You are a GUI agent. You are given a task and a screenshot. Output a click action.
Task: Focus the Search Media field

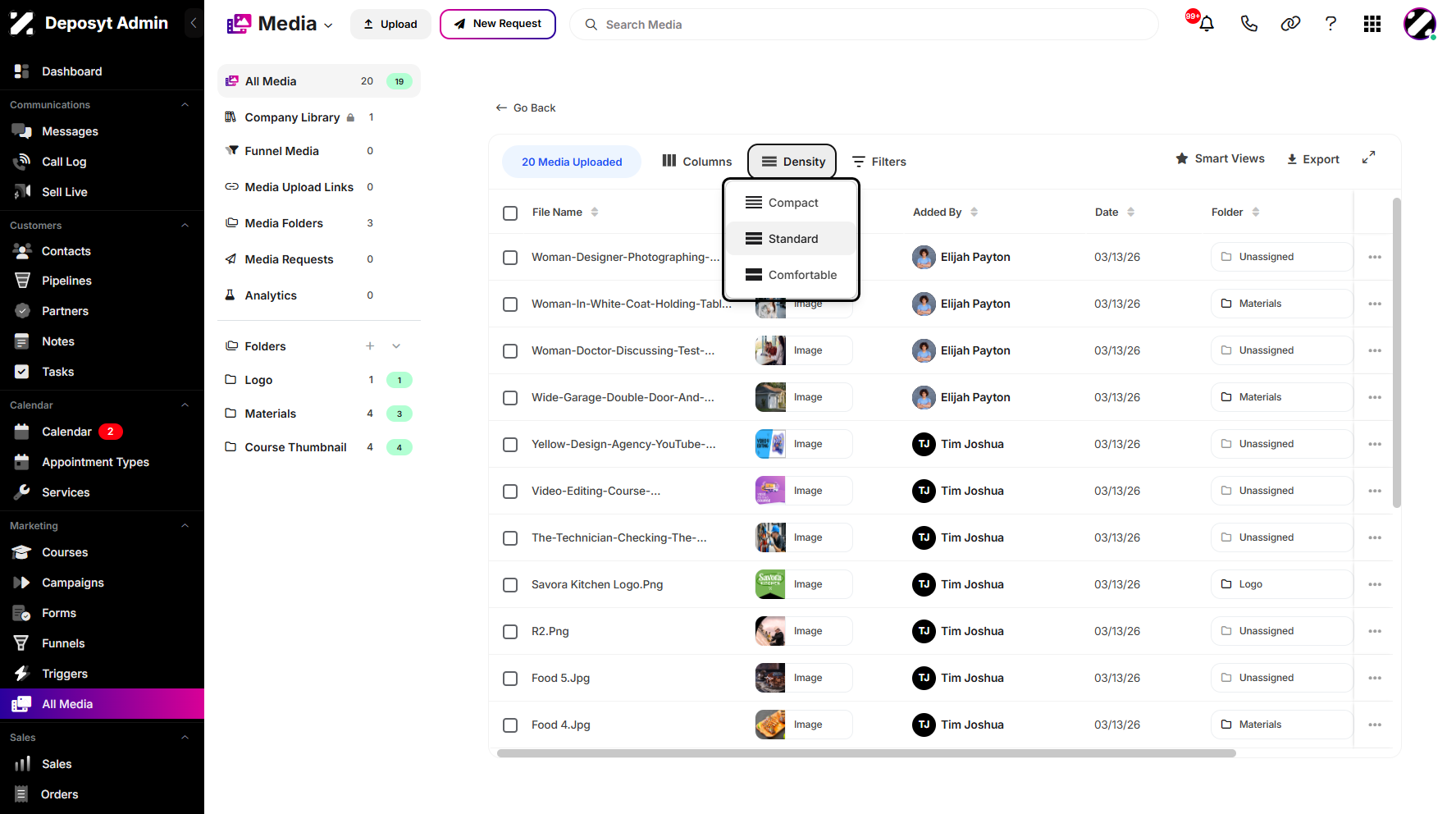864,25
